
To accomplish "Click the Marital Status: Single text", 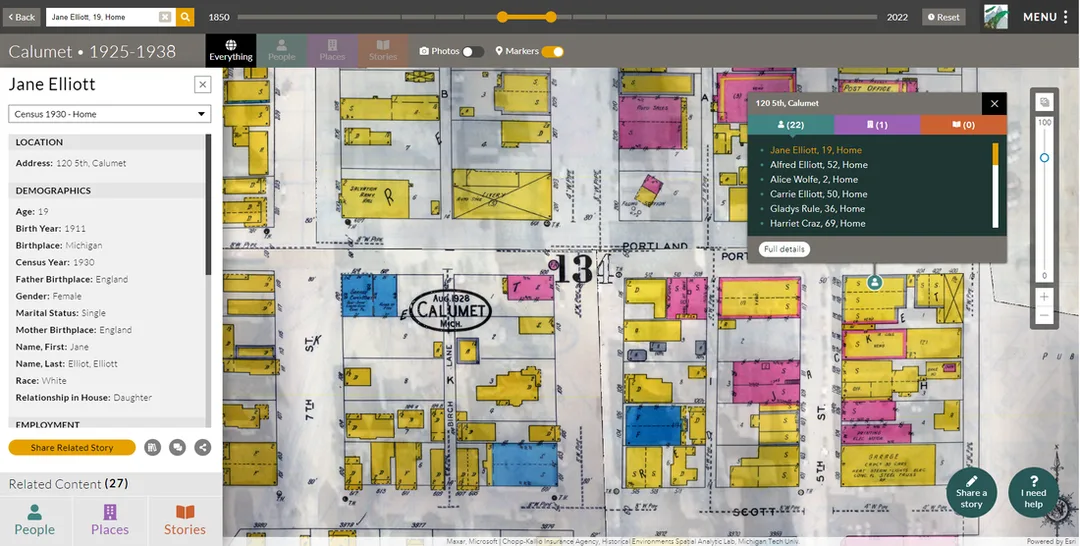I will coord(61,313).
